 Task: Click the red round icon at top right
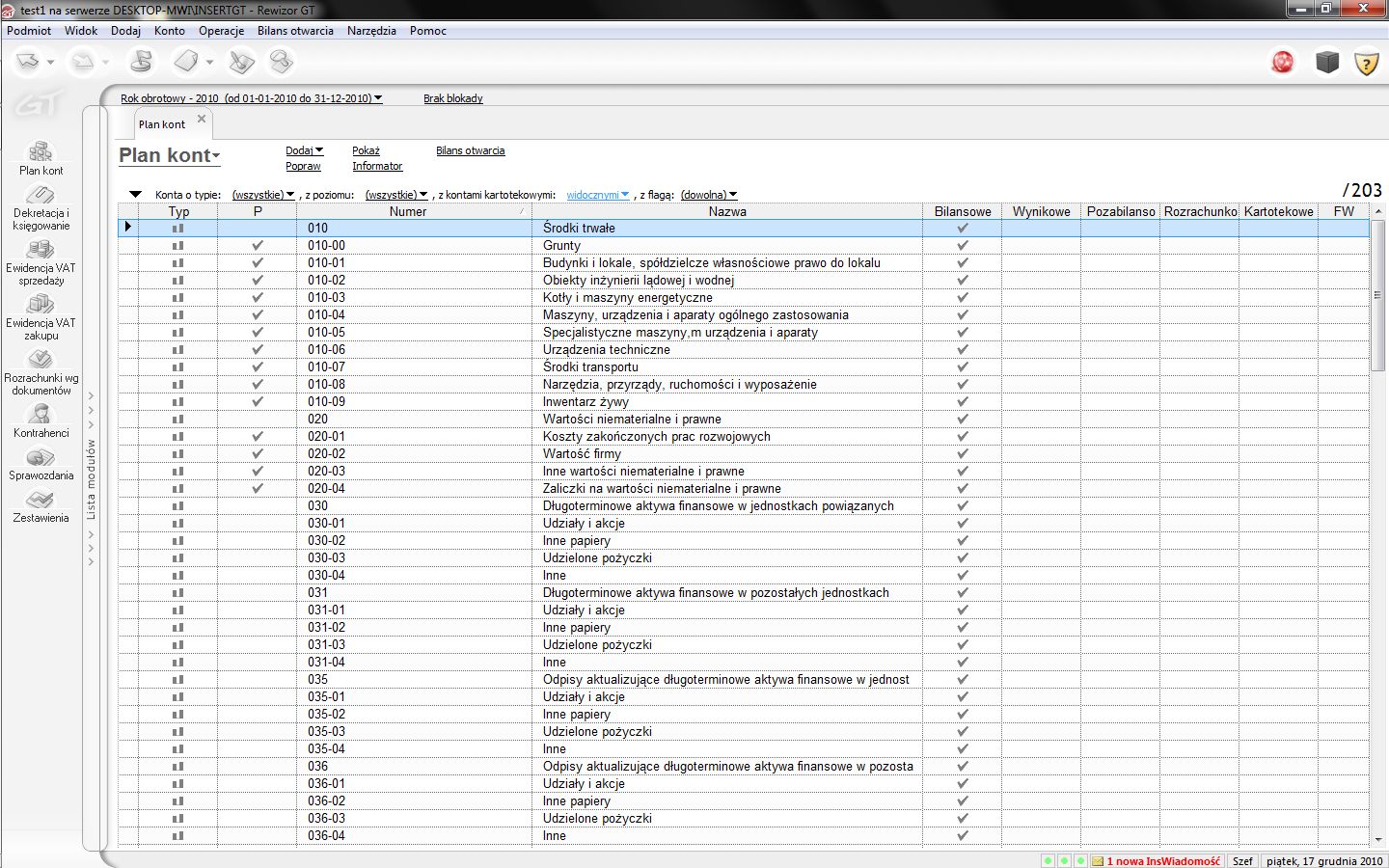click(1282, 62)
